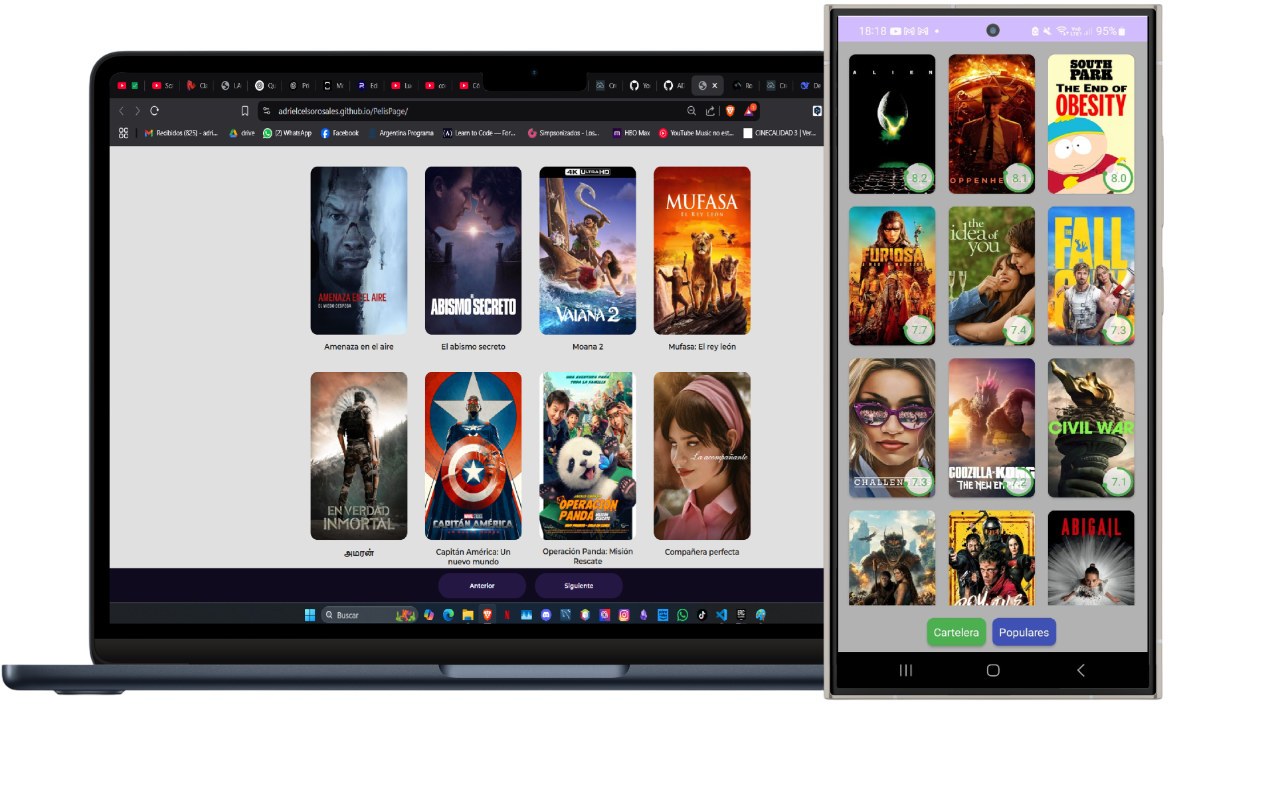Open WhatsApp from the taskbar
The image size is (1280, 788).
pyautogui.click(x=682, y=615)
